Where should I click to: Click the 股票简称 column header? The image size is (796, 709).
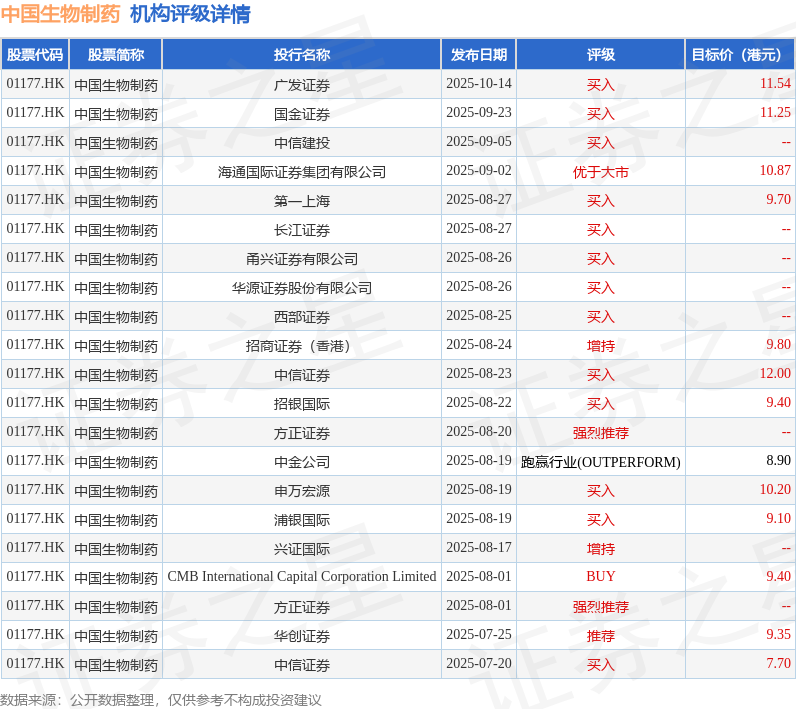(116, 54)
